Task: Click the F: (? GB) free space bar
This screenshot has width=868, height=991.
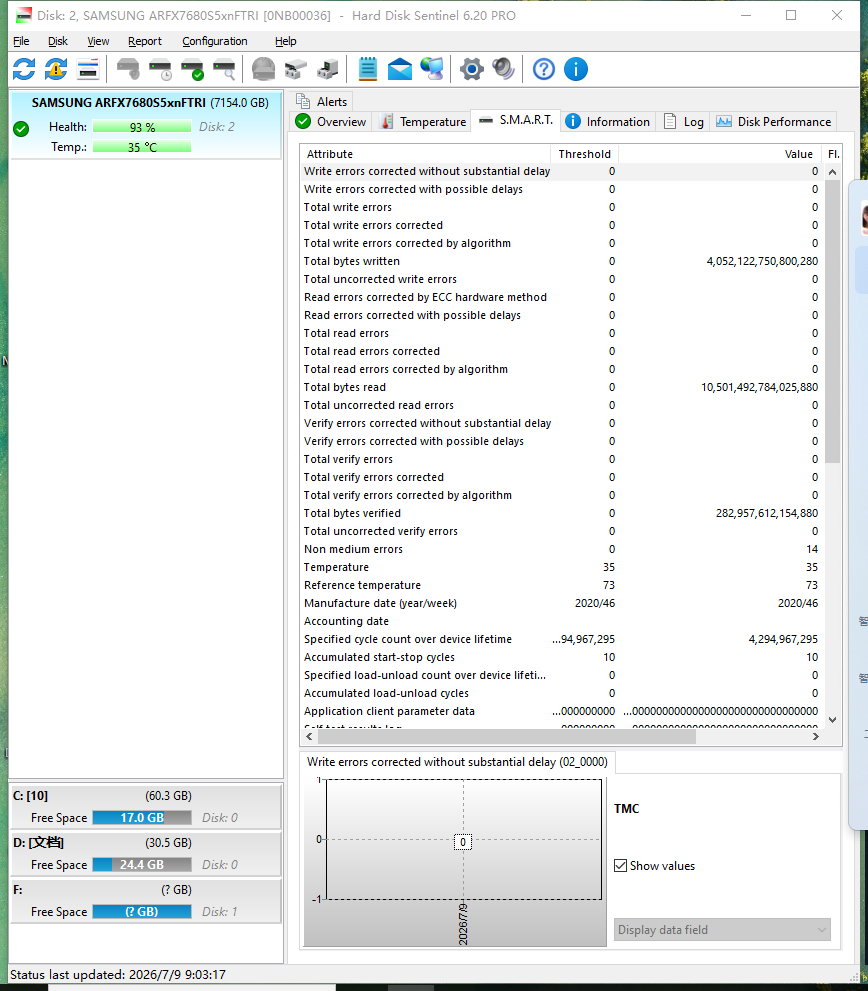Action: point(142,911)
